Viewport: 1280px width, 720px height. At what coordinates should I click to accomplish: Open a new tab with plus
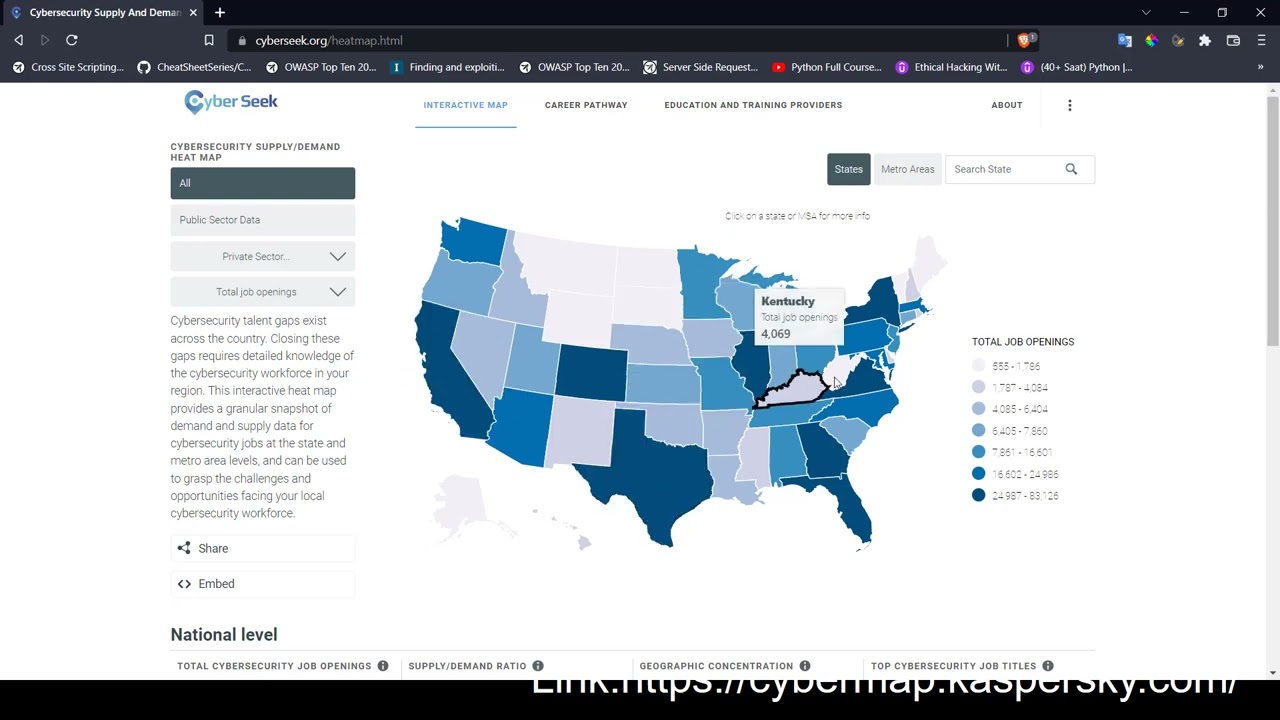click(x=220, y=12)
